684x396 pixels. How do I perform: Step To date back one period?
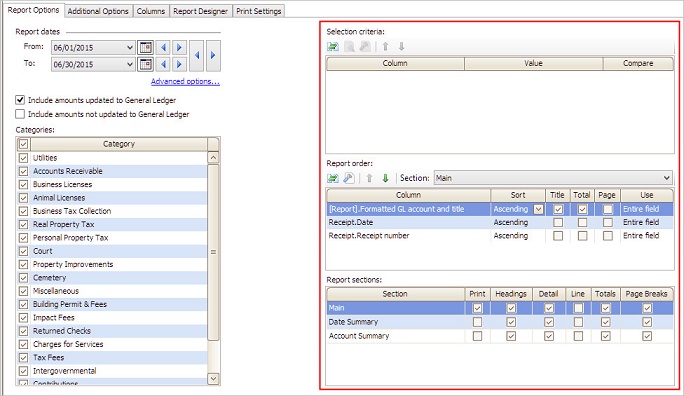pyautogui.click(x=163, y=65)
